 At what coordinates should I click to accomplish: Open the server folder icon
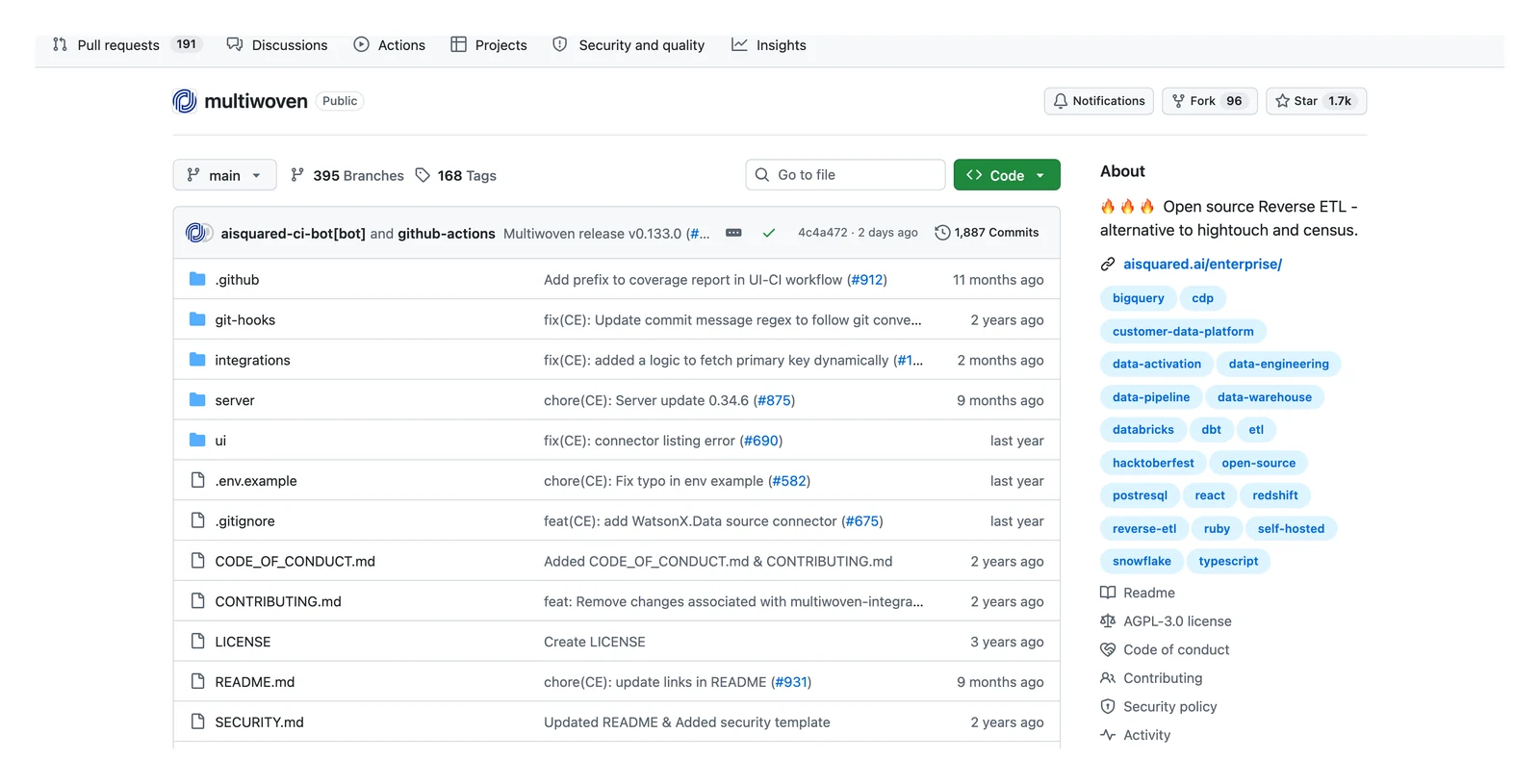click(x=197, y=400)
